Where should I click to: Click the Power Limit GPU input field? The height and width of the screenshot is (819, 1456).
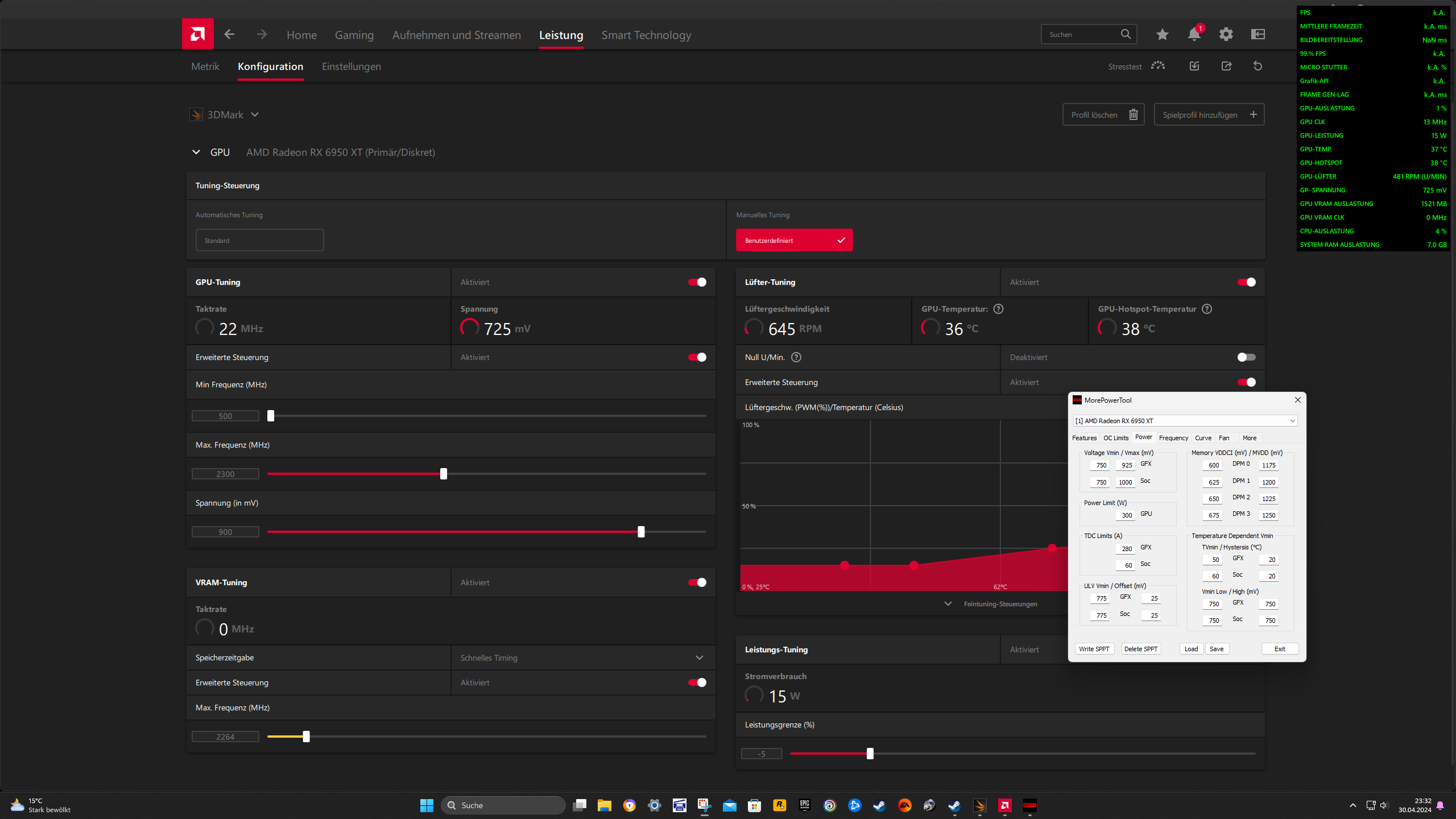tap(1126, 515)
